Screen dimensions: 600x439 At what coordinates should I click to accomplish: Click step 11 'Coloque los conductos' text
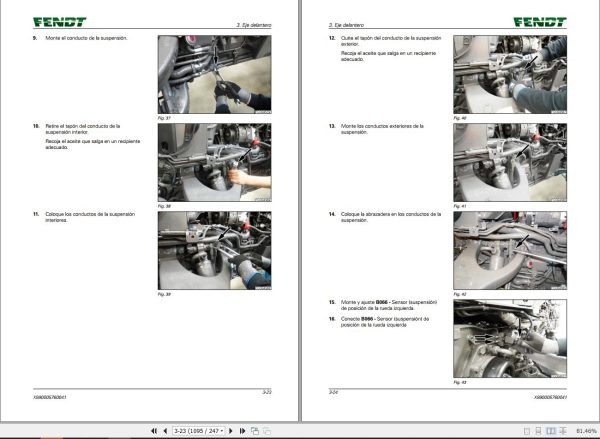(90, 217)
